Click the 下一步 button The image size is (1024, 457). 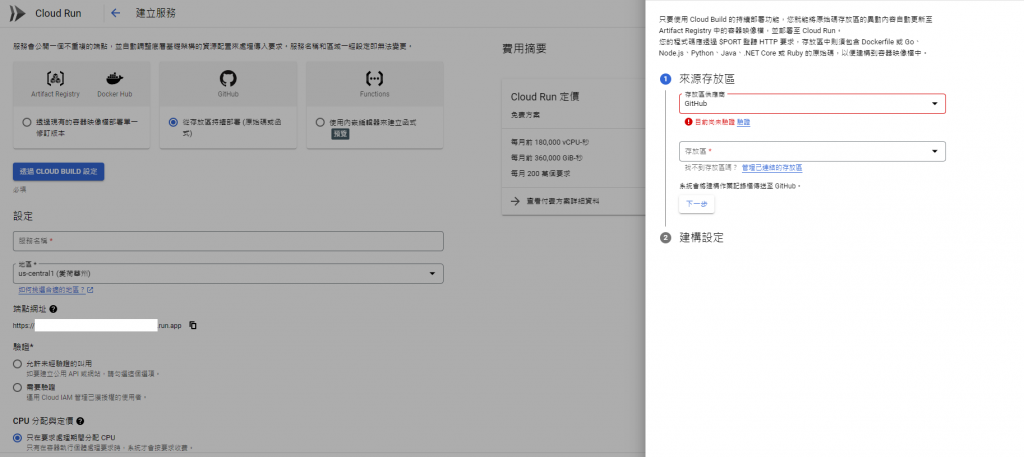[696, 204]
